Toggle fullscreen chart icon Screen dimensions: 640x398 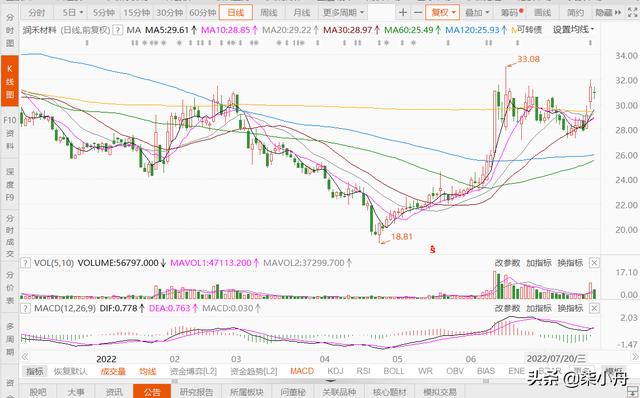tap(631, 13)
